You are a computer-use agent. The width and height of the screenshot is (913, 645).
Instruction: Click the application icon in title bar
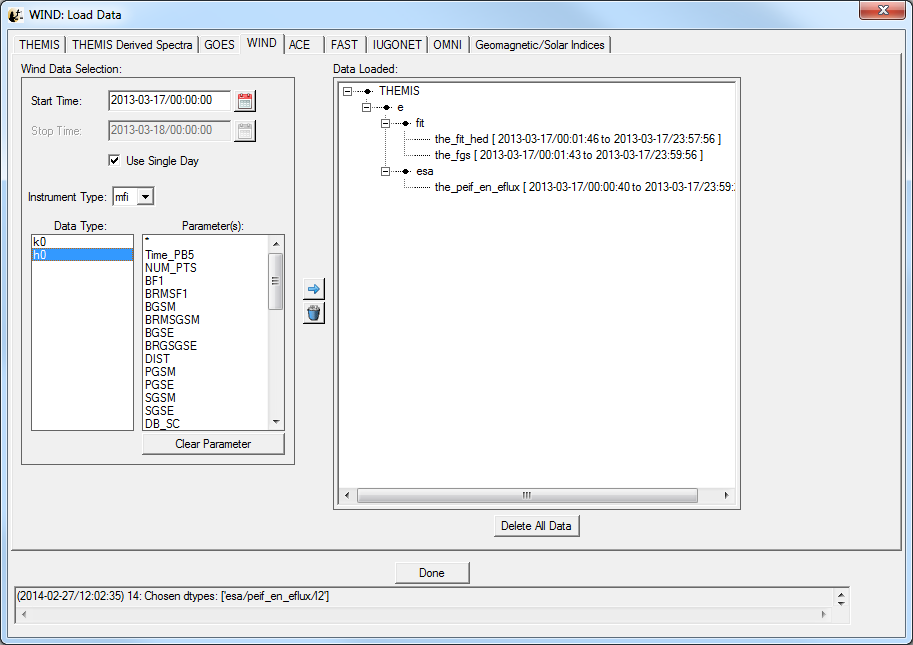pos(16,15)
